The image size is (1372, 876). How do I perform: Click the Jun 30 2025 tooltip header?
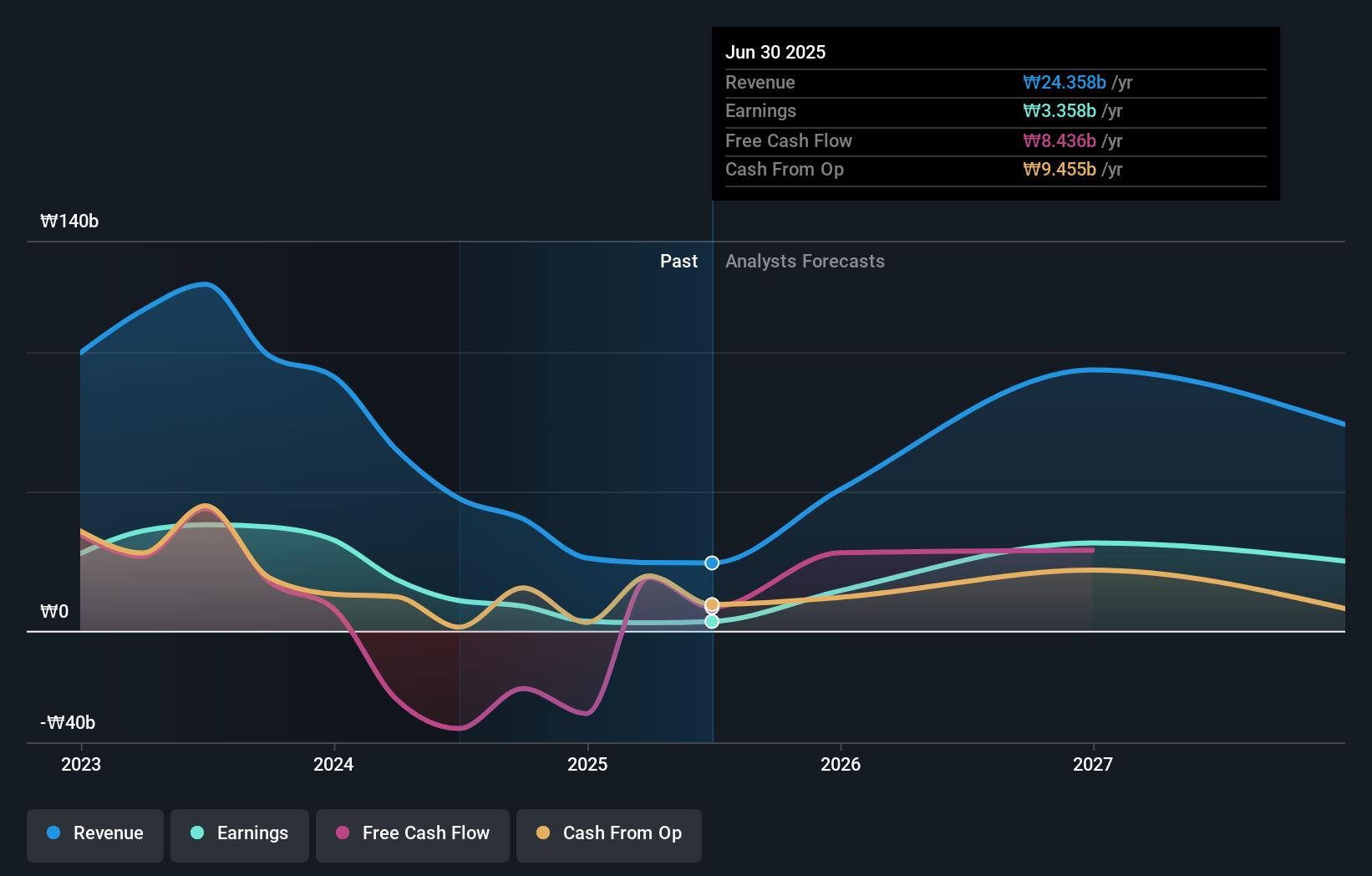coord(775,52)
